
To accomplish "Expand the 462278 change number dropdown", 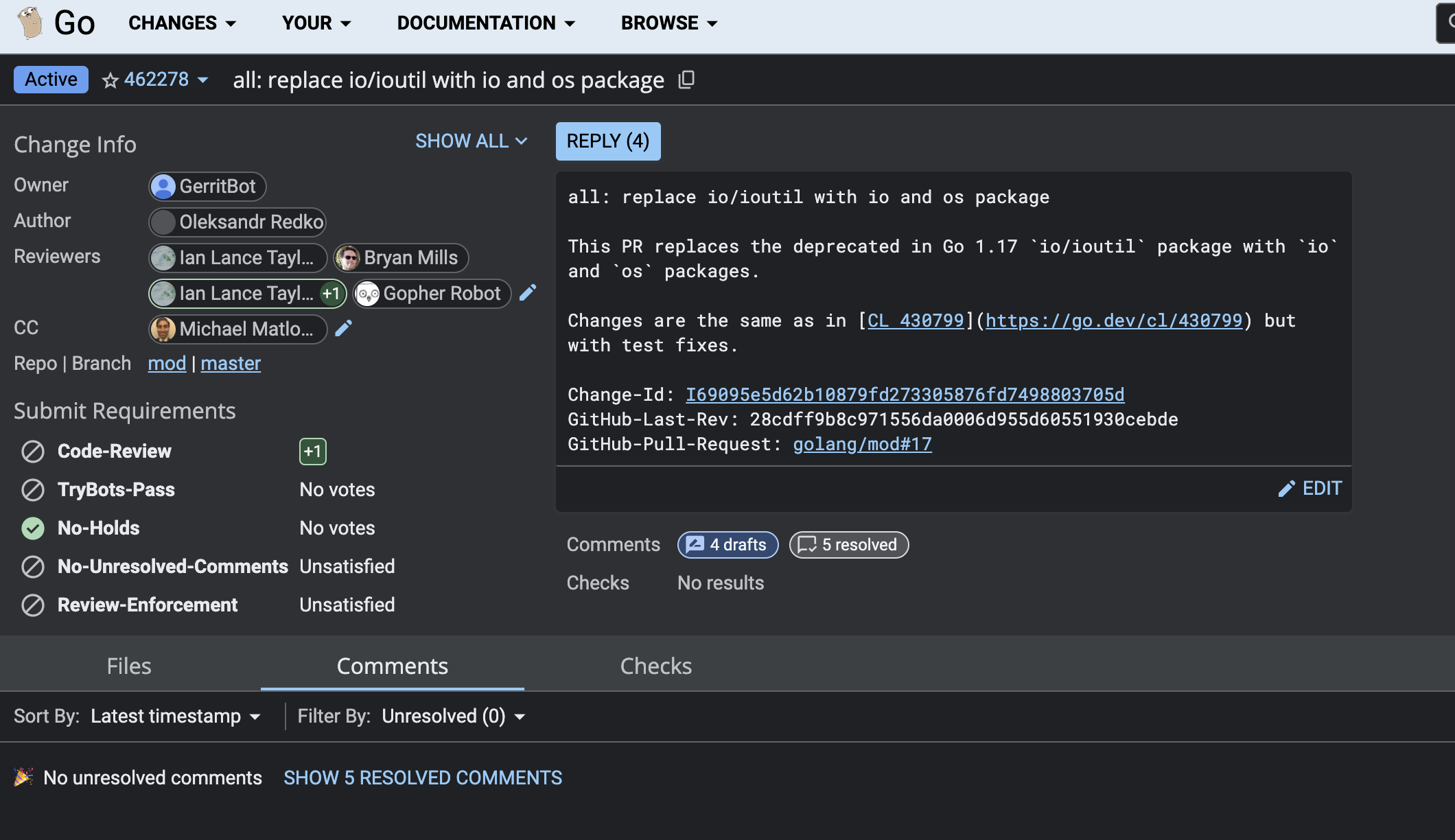I will coord(202,80).
